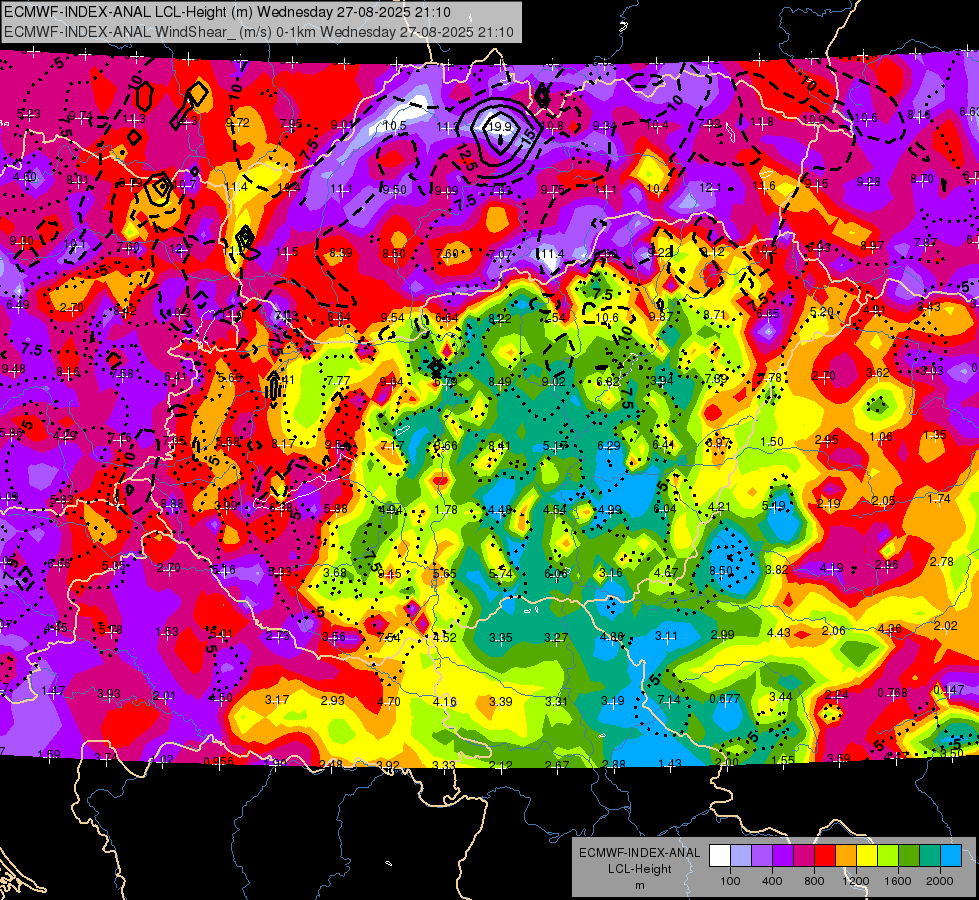Click the map value 6.04

tap(664, 508)
